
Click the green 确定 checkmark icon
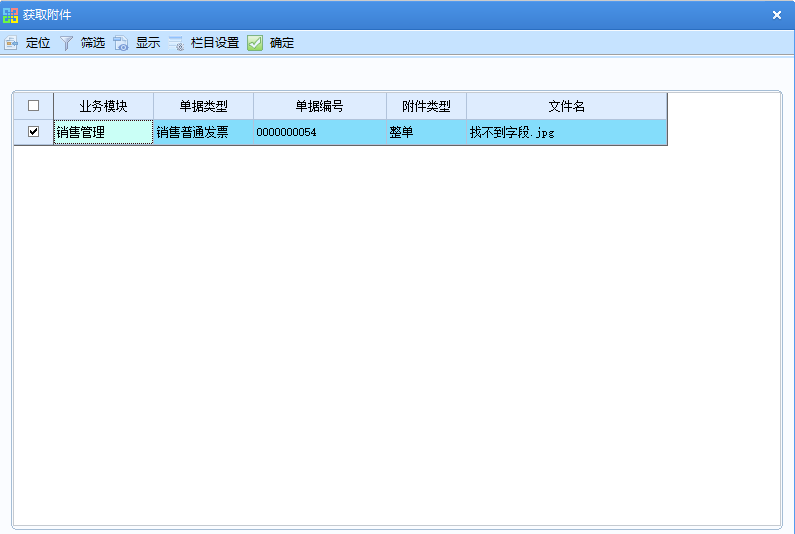(x=255, y=43)
